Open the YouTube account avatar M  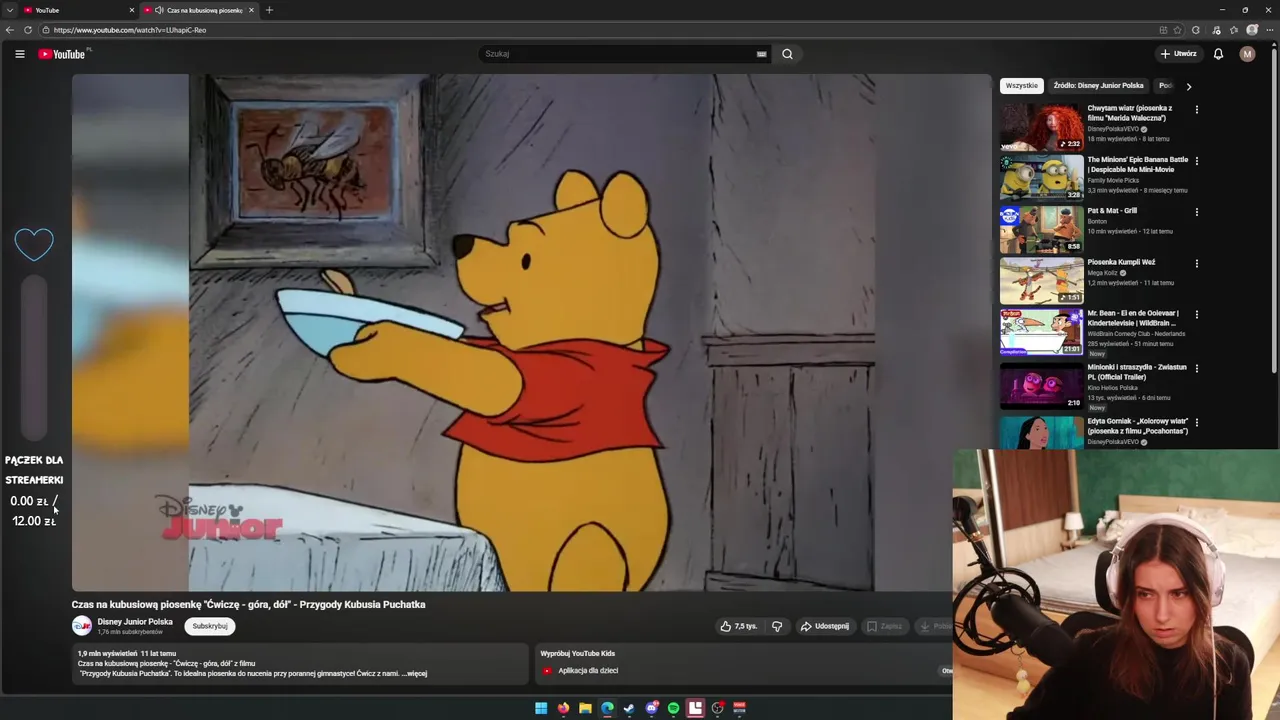point(1247,54)
